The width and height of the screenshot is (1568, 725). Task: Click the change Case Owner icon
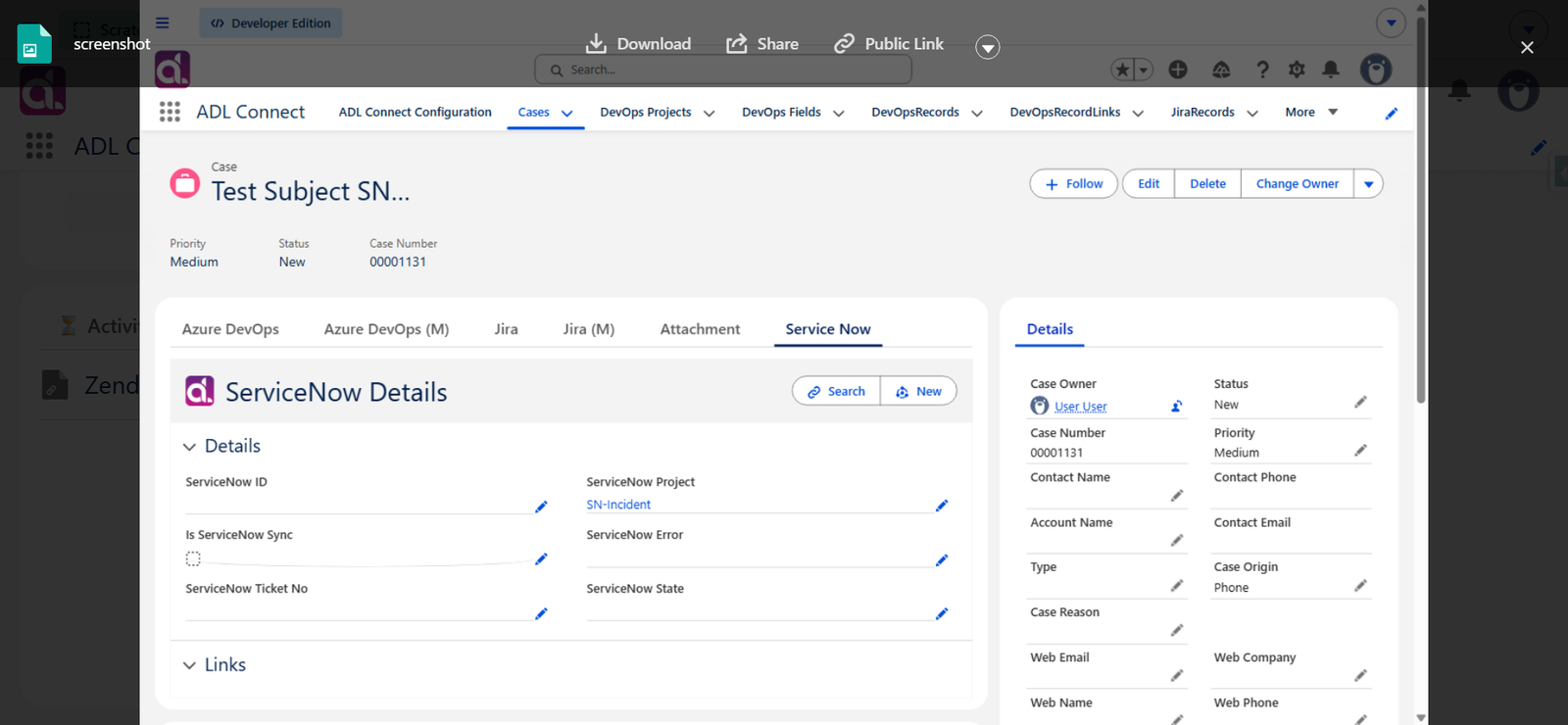tap(1177, 407)
